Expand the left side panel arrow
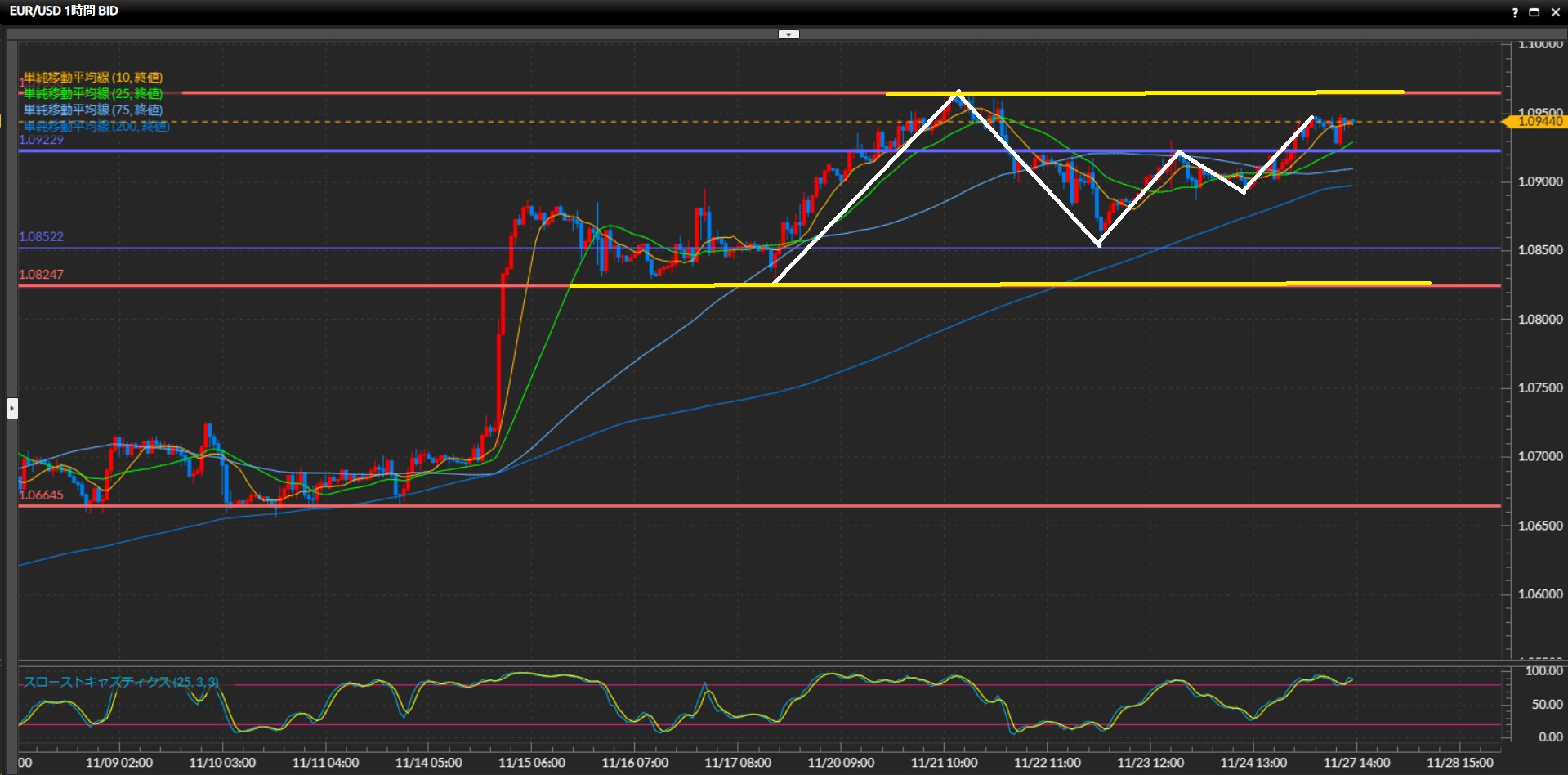The width and height of the screenshot is (1568, 775). [12, 408]
